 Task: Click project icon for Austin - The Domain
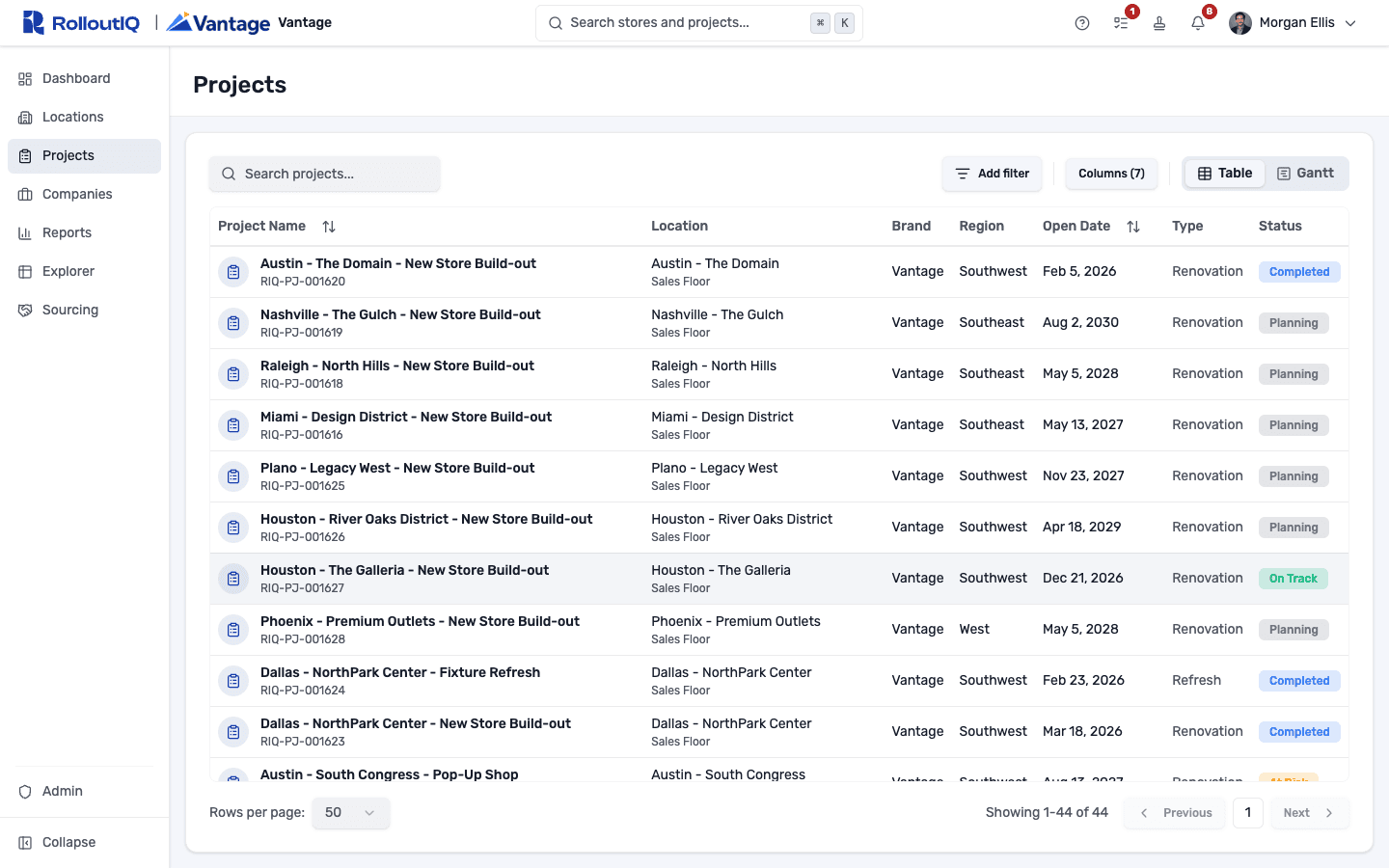233,272
